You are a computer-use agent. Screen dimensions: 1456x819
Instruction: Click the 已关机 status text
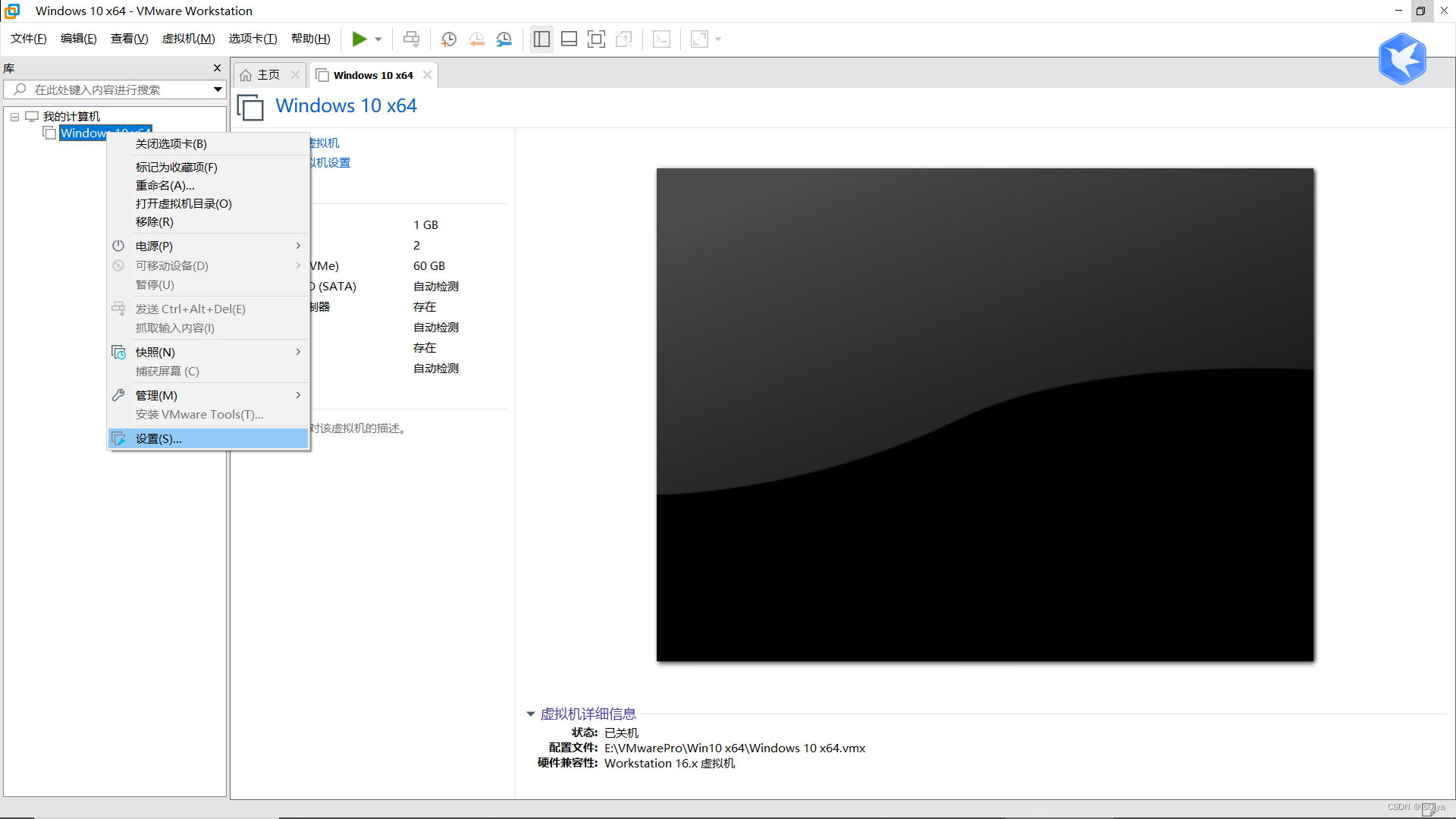(622, 733)
